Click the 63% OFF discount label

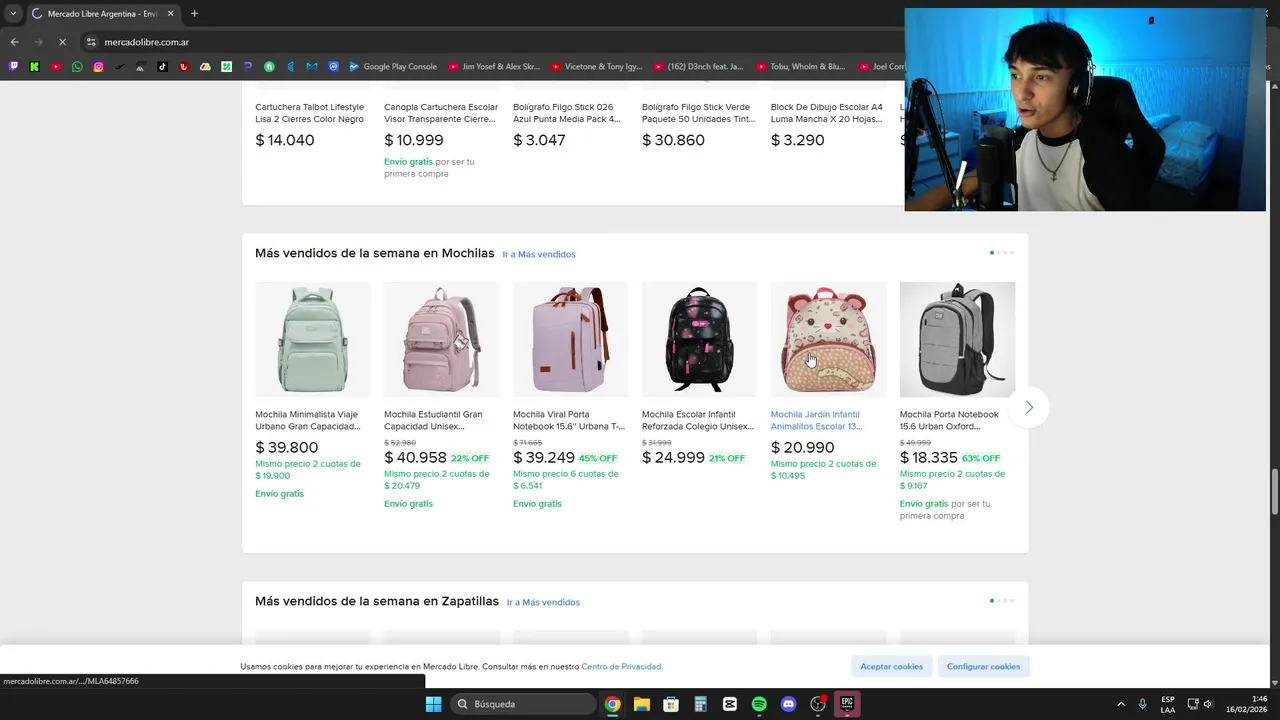[x=981, y=459]
